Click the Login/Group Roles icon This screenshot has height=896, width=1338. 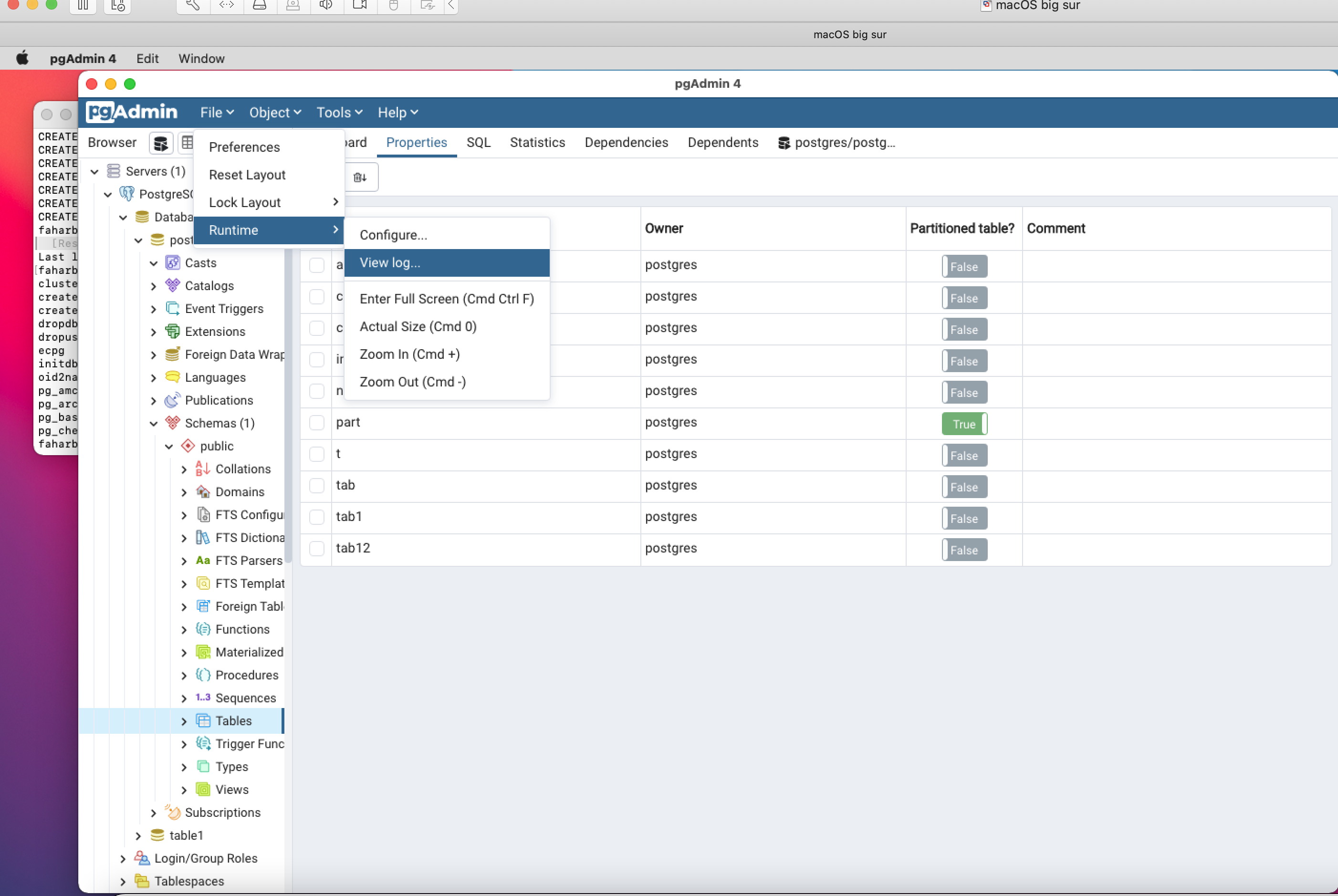(x=142, y=858)
